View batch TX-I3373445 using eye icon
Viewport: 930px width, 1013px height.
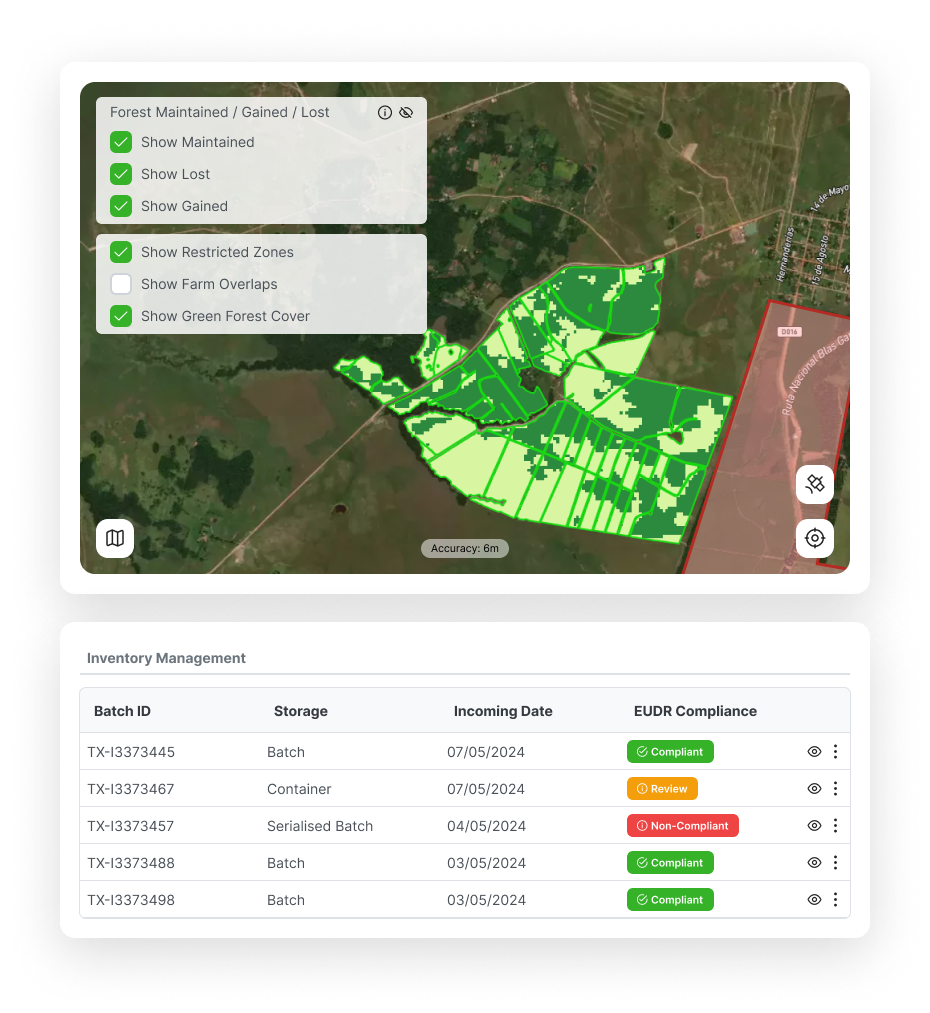pyautogui.click(x=814, y=752)
